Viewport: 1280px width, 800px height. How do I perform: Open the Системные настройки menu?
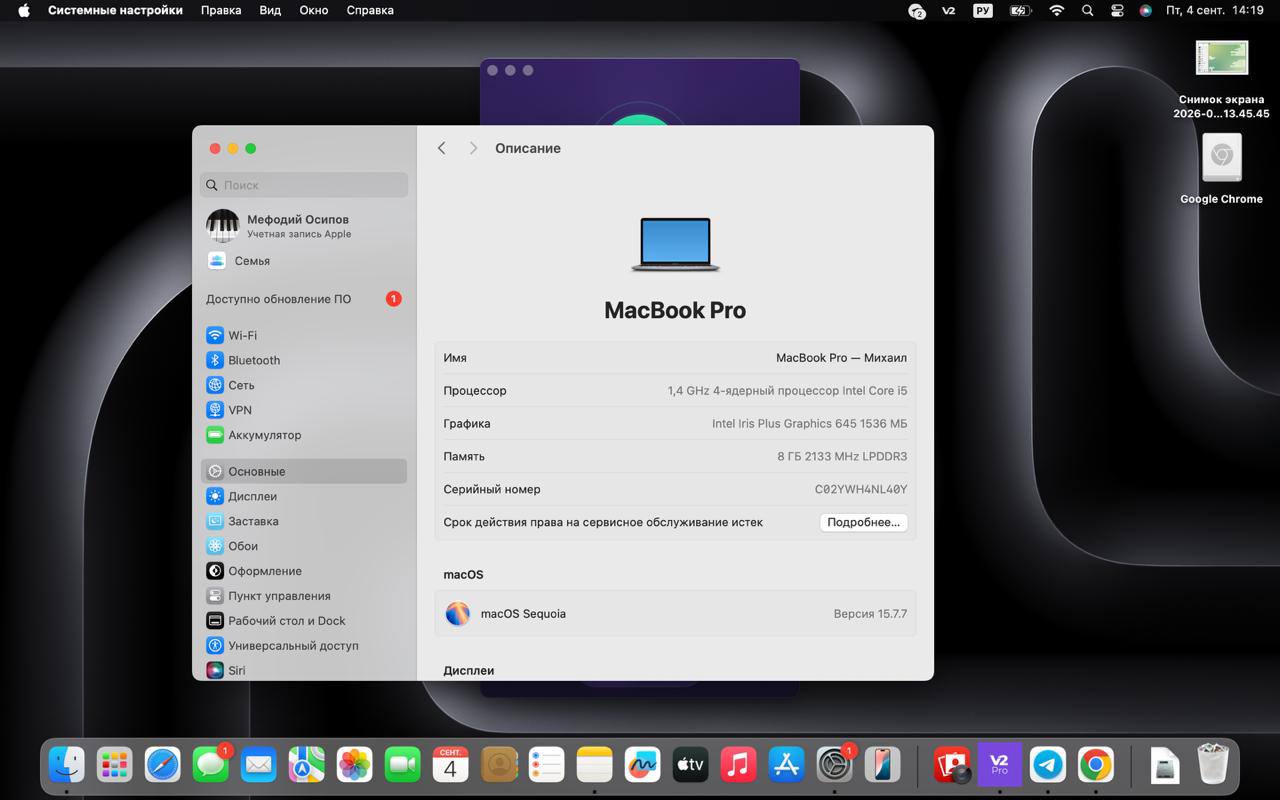115,10
